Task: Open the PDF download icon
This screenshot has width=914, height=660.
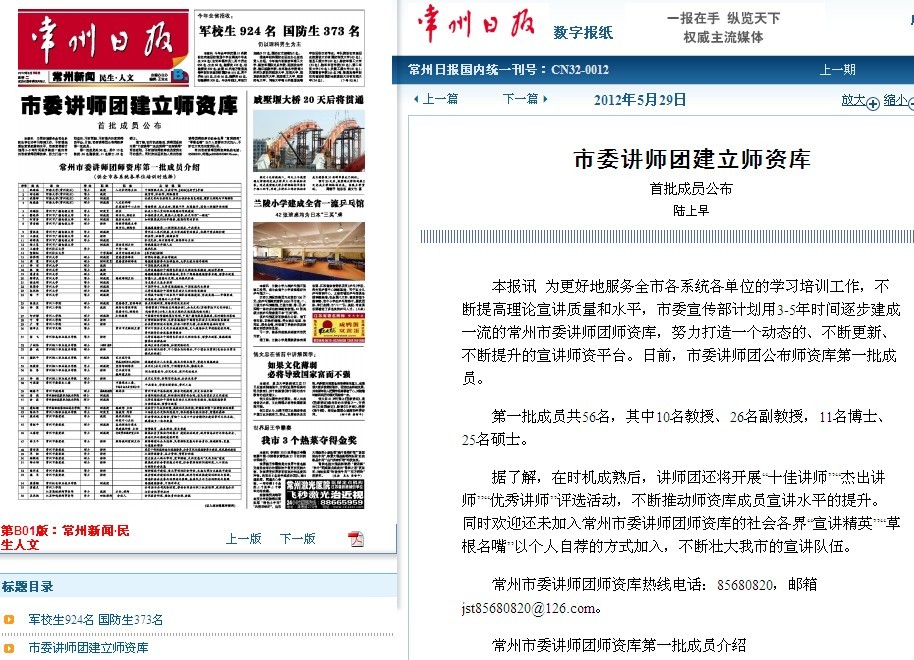Action: click(x=355, y=539)
